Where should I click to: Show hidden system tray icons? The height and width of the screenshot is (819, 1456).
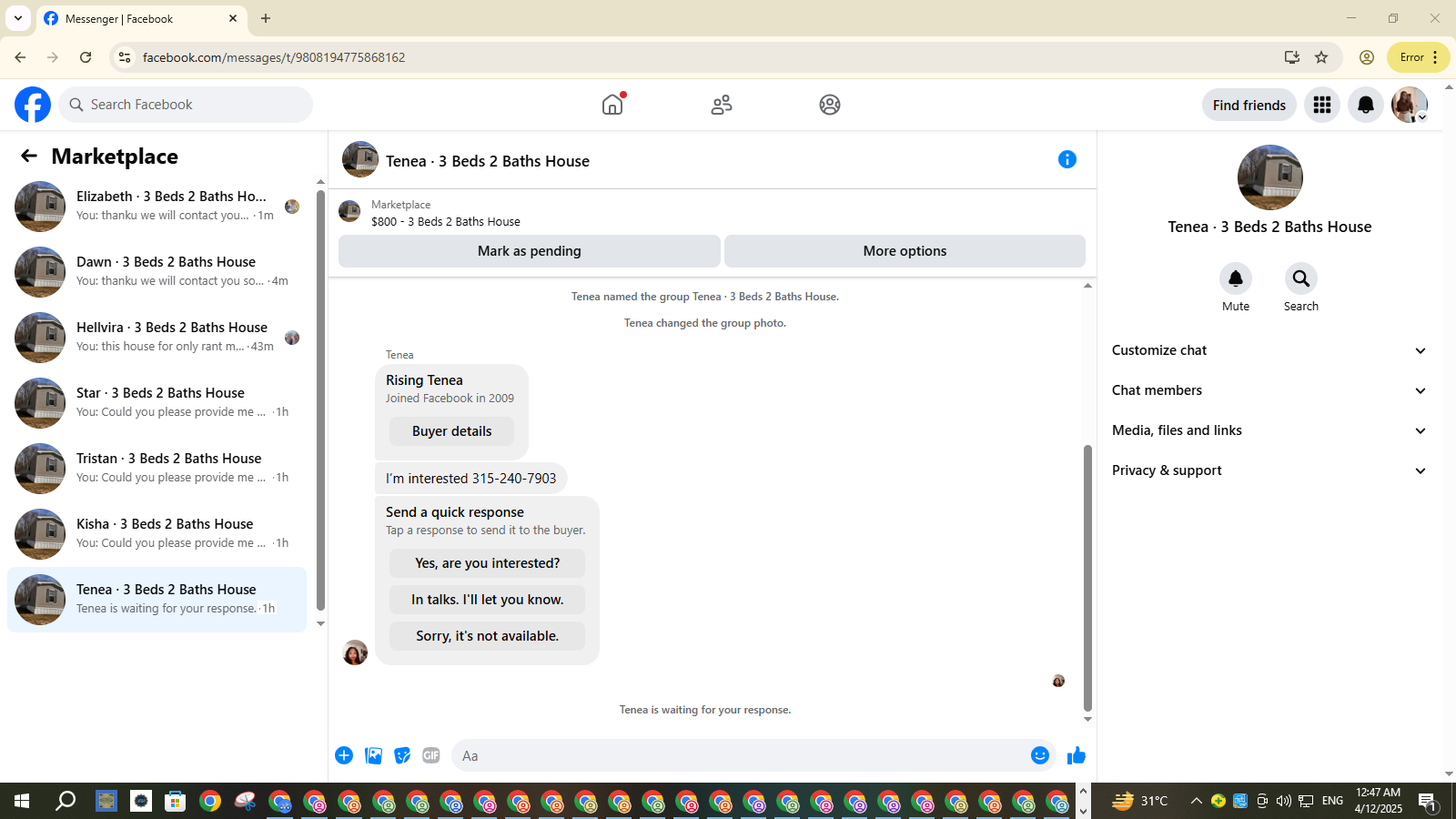point(1196,801)
